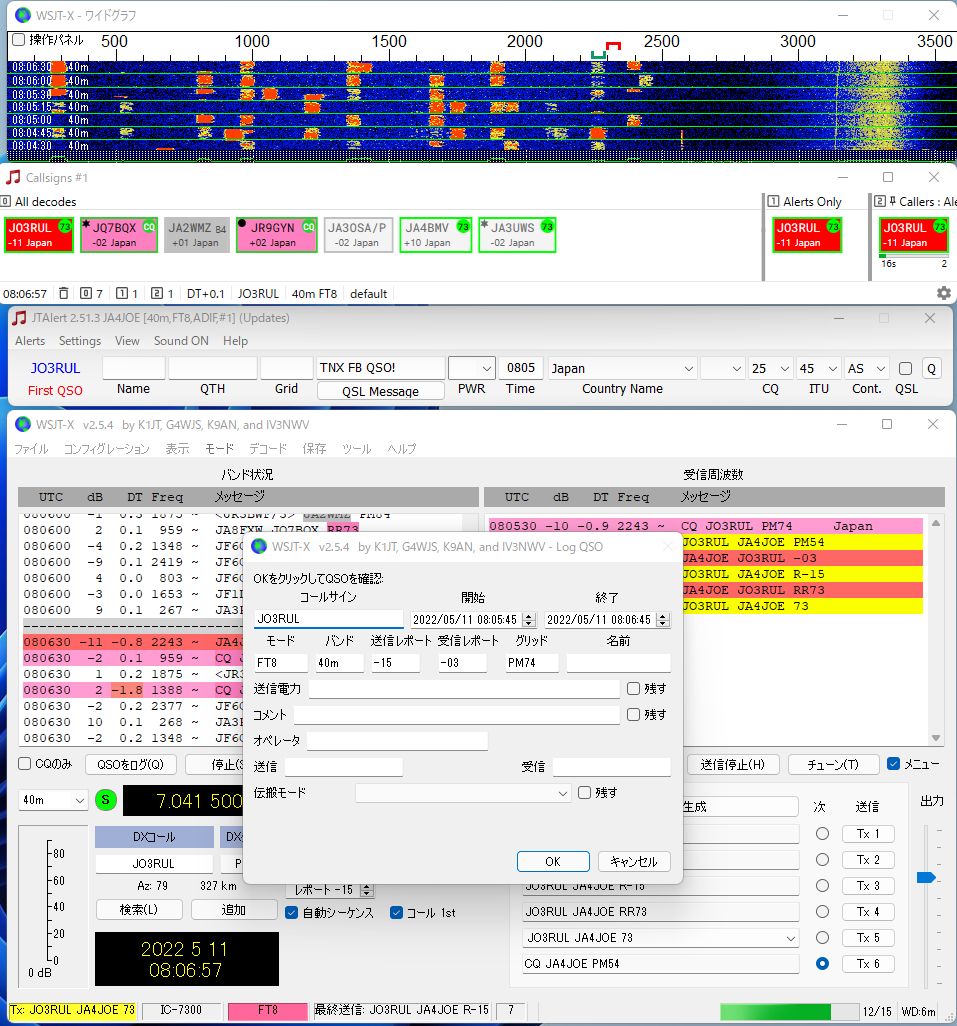Click the 出力 power slider handle

click(x=926, y=877)
